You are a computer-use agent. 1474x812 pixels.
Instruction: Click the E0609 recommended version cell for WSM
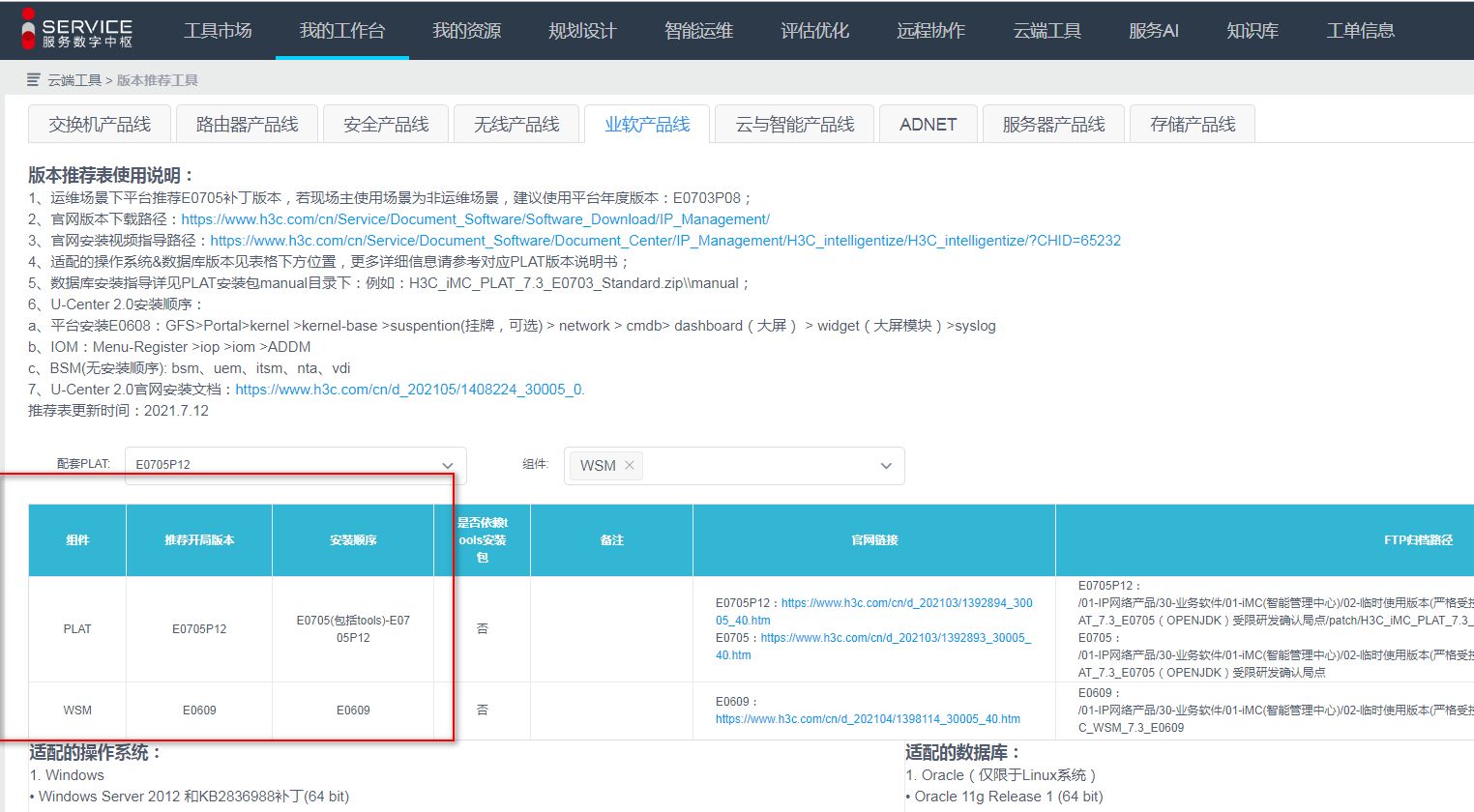[199, 710]
